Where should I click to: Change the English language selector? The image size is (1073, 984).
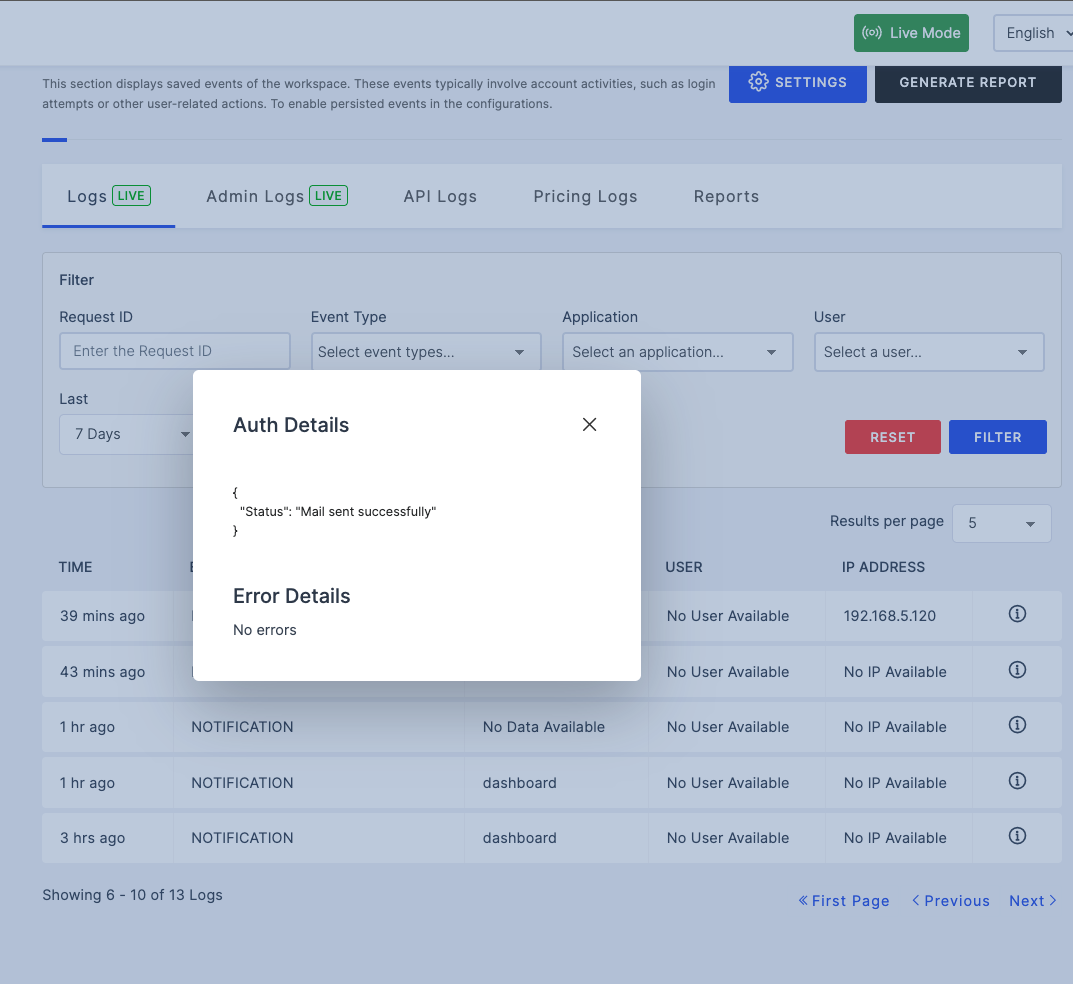tap(1033, 33)
